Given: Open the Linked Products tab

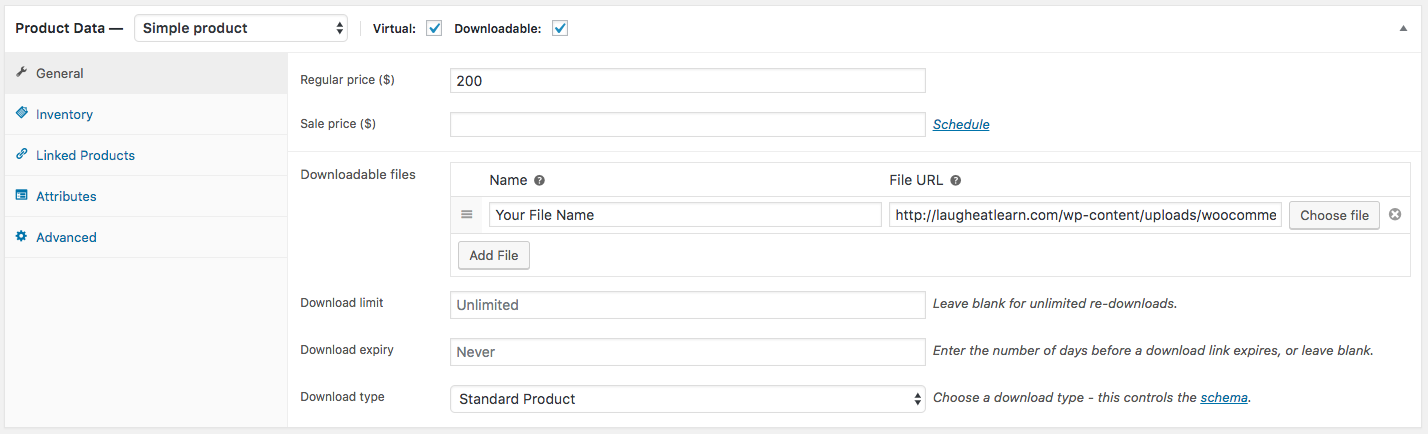Looking at the screenshot, I should [85, 156].
